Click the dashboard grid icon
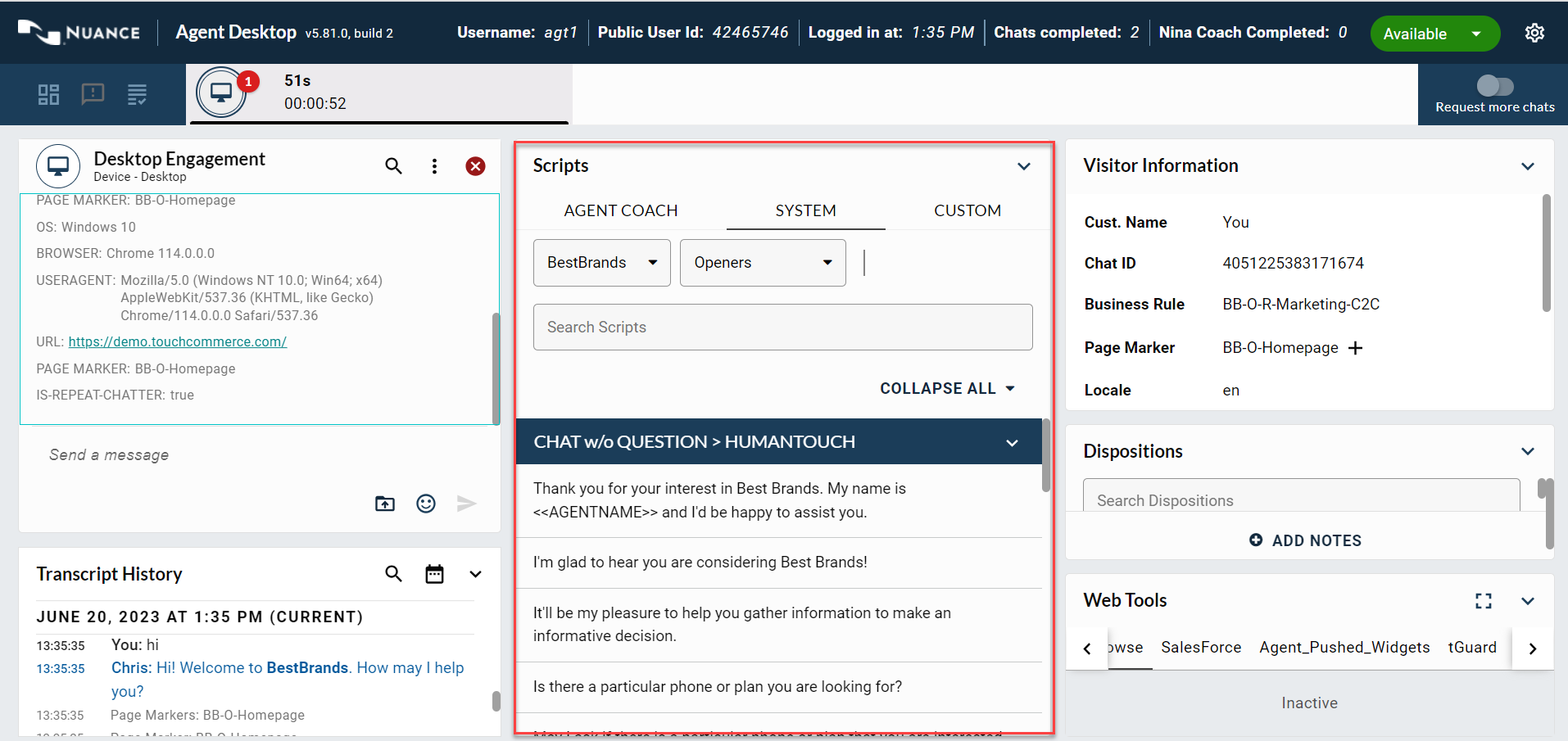The image size is (1568, 741). [48, 95]
